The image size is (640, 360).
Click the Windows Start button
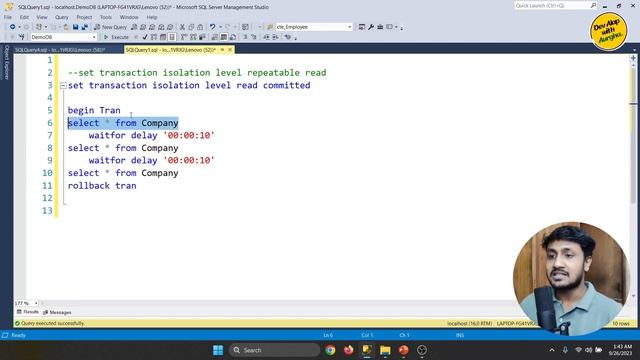coord(218,350)
